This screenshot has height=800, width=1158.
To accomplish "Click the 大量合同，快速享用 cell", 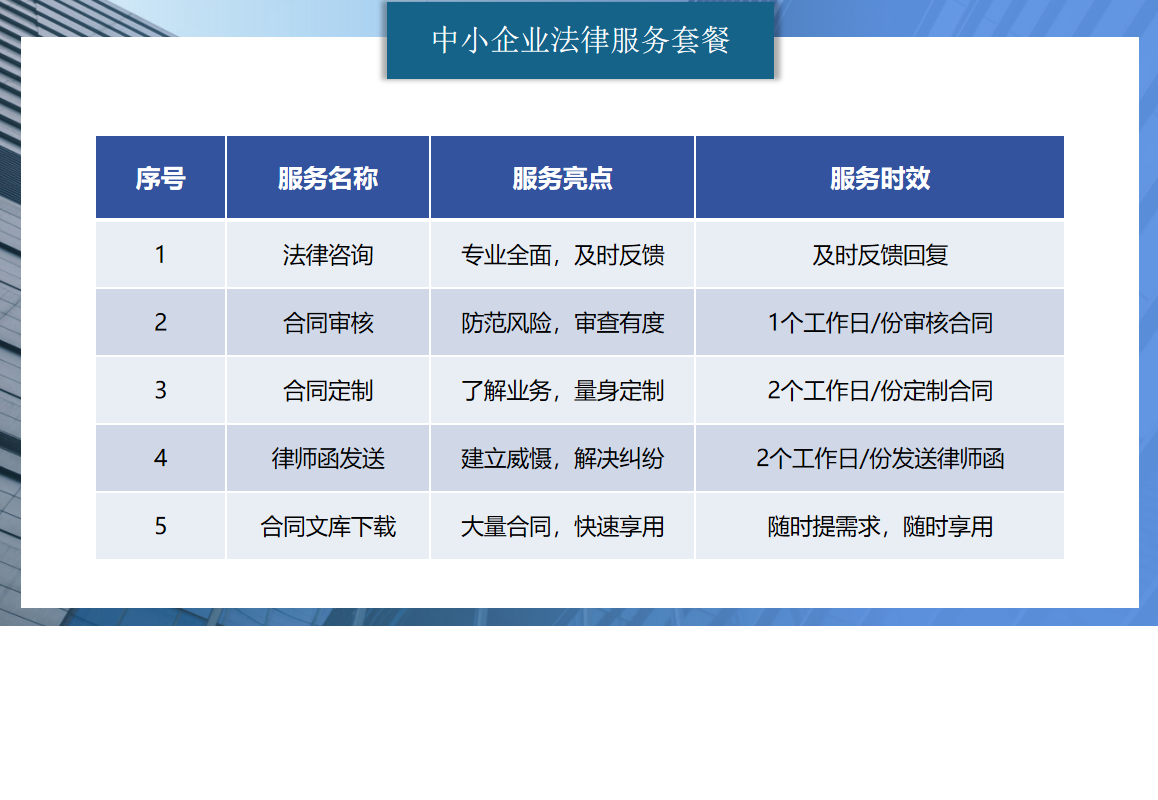I will point(562,526).
